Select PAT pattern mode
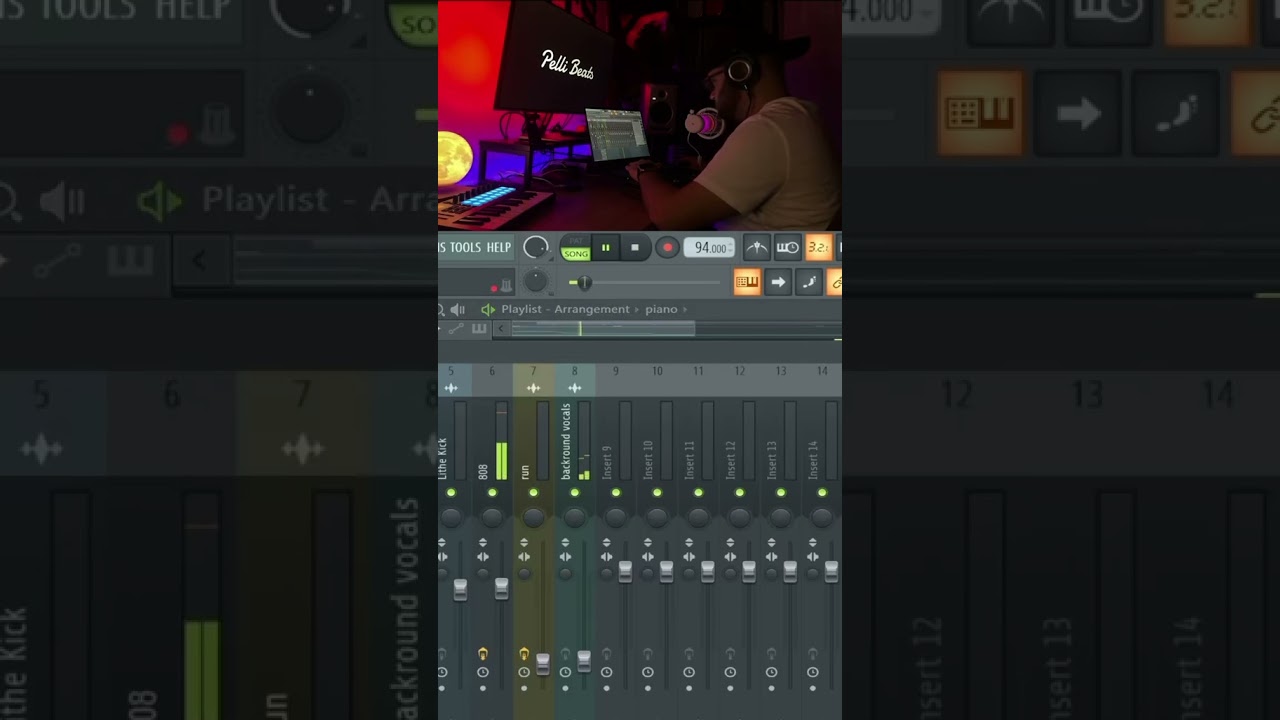The image size is (1280, 720). (576, 241)
